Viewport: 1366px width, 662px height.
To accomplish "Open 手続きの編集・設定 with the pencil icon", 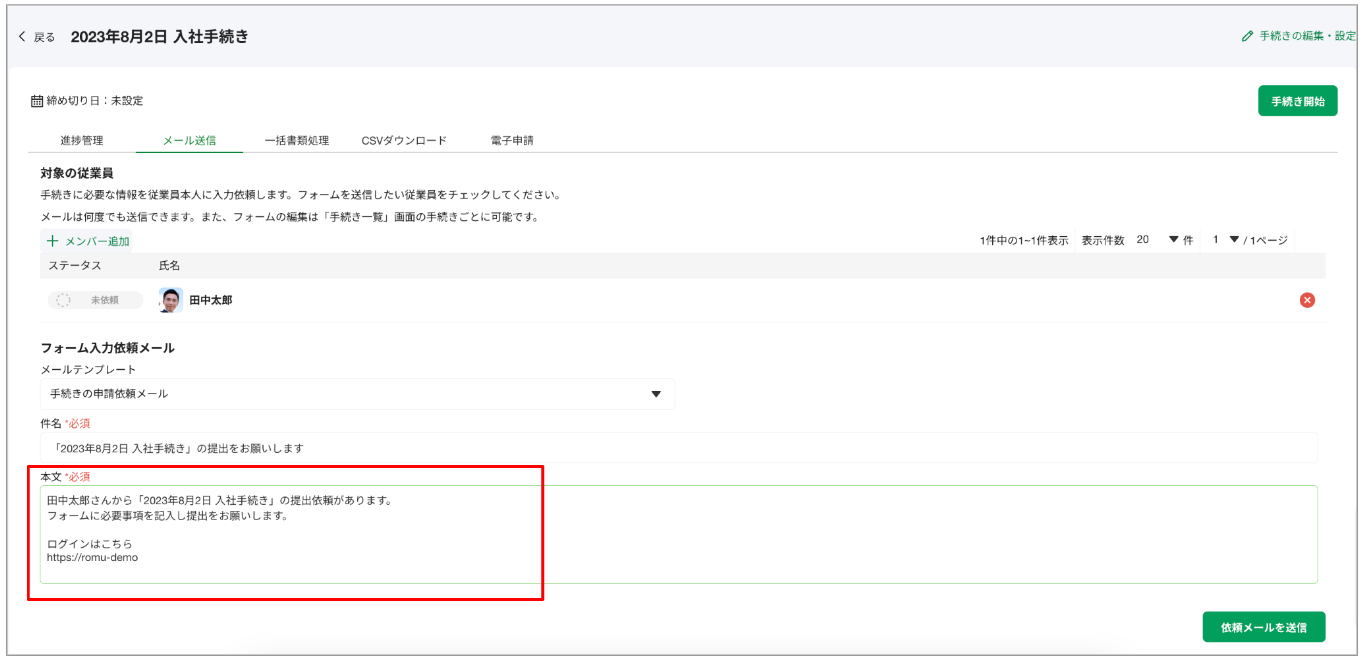I will pos(1247,36).
